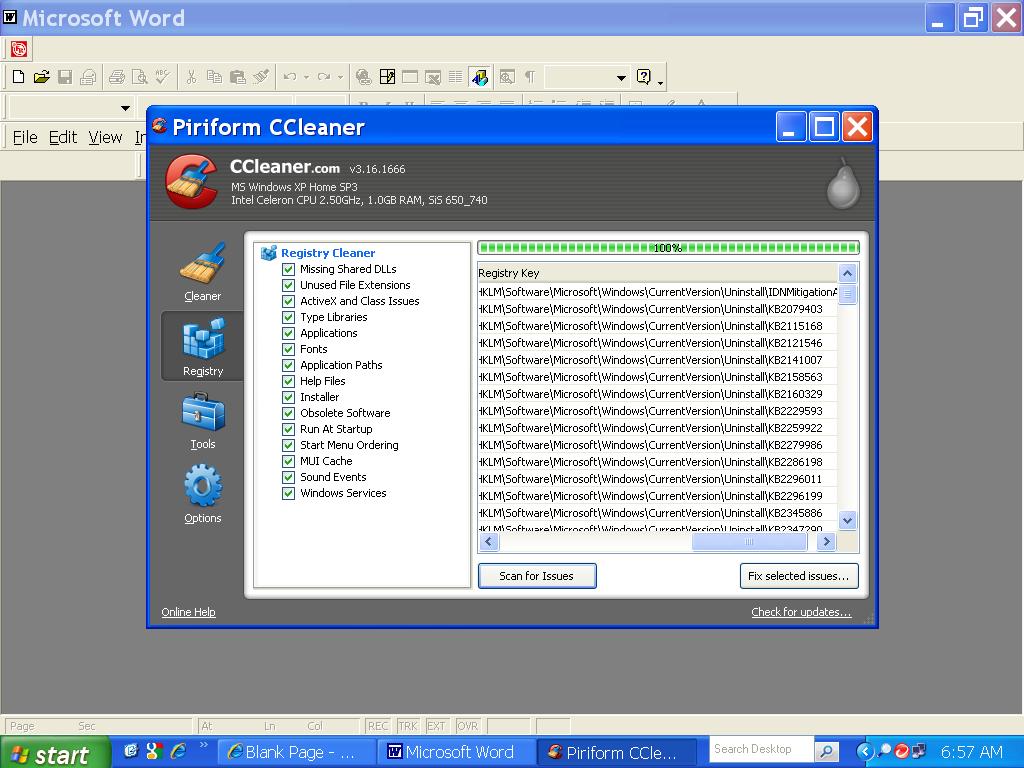1024x768 pixels.
Task: Open the Online Help link
Action: (188, 612)
